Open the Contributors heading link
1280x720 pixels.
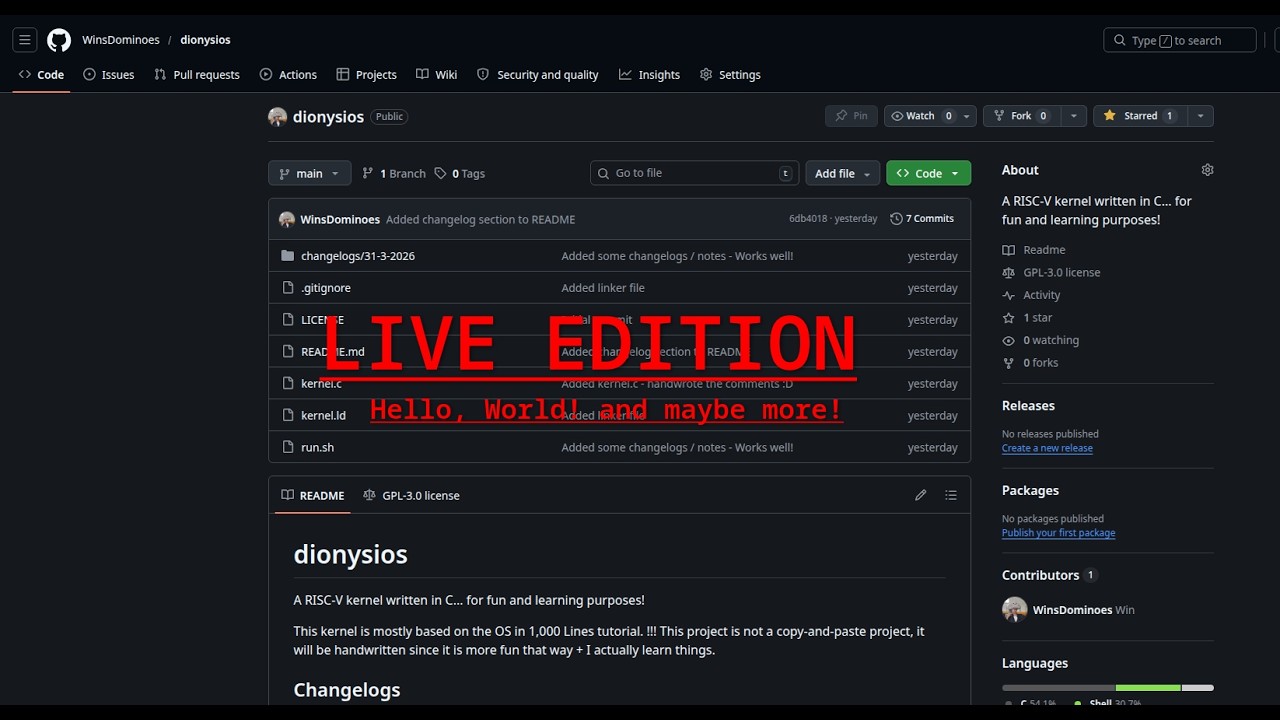point(1041,576)
